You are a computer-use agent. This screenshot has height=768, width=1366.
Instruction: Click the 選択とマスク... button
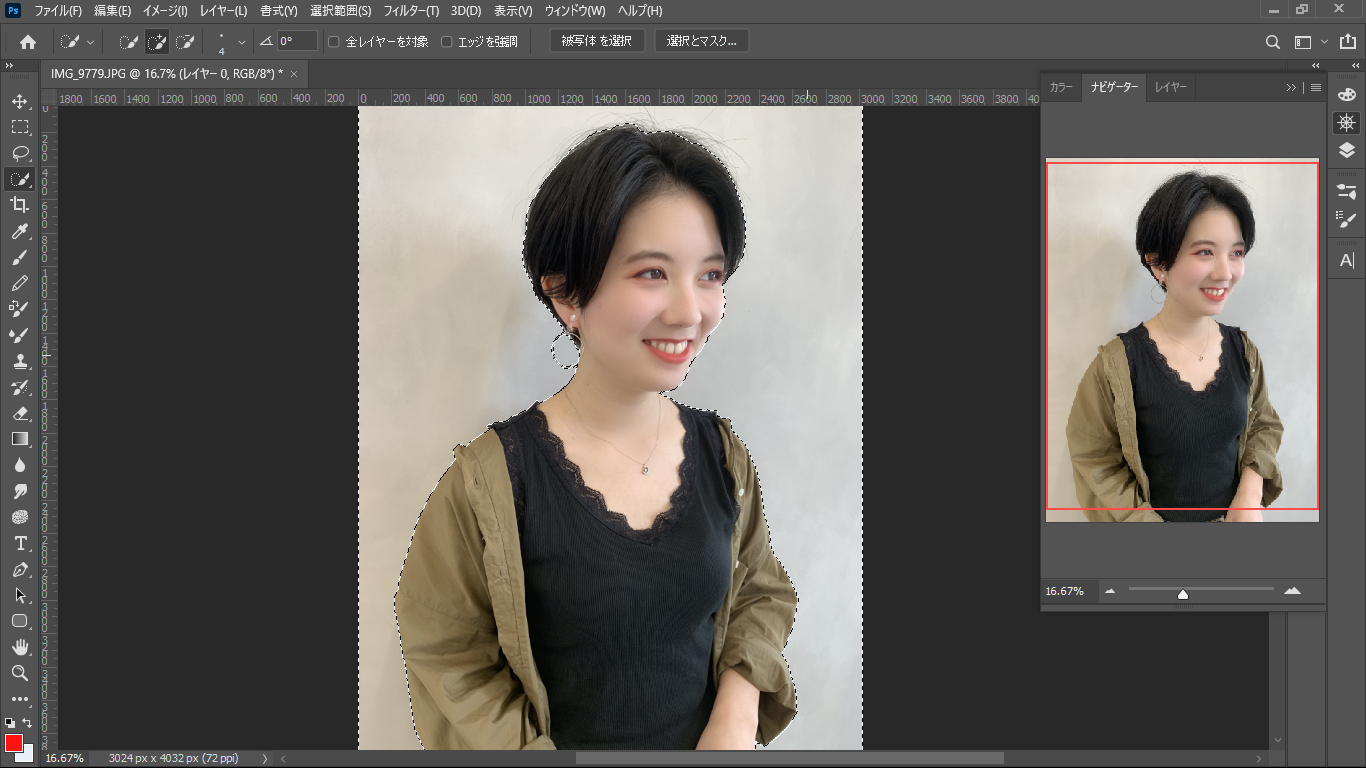(x=701, y=41)
